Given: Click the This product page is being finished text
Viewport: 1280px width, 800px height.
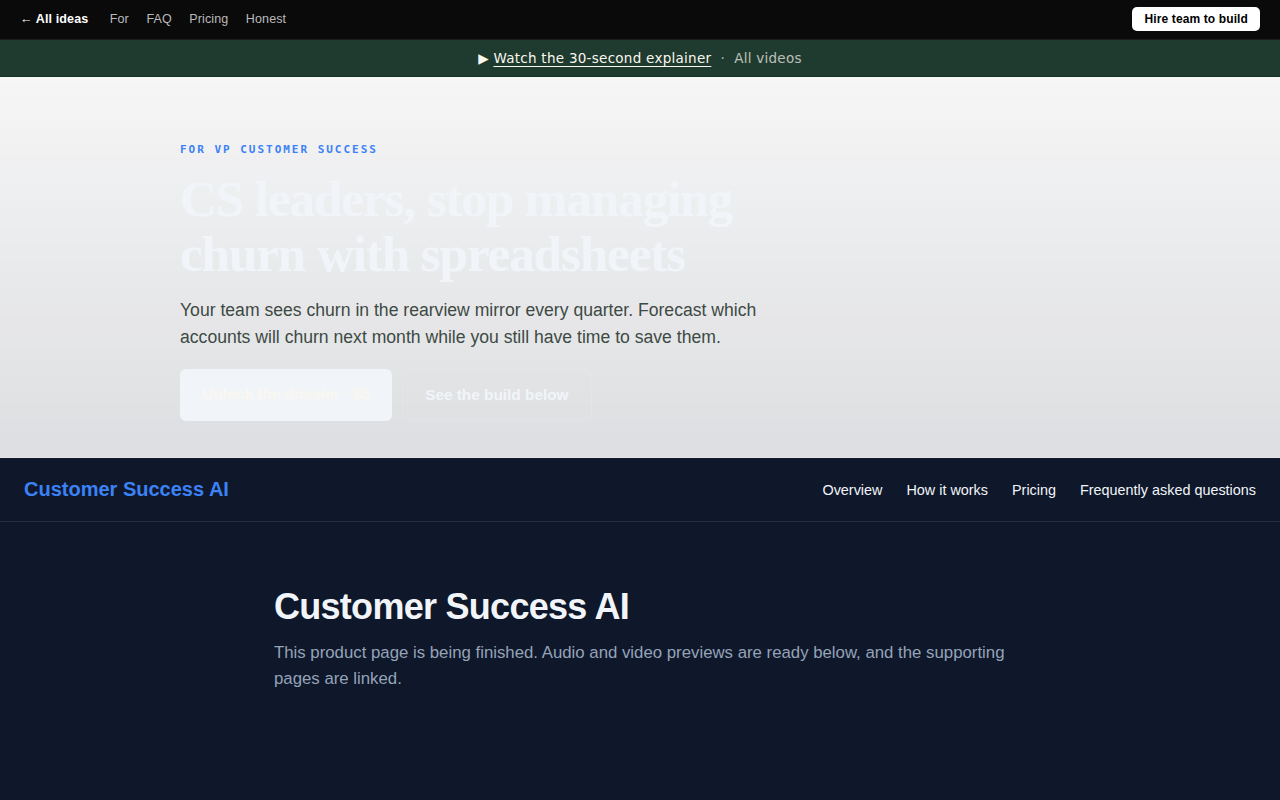Looking at the screenshot, I should [639, 665].
